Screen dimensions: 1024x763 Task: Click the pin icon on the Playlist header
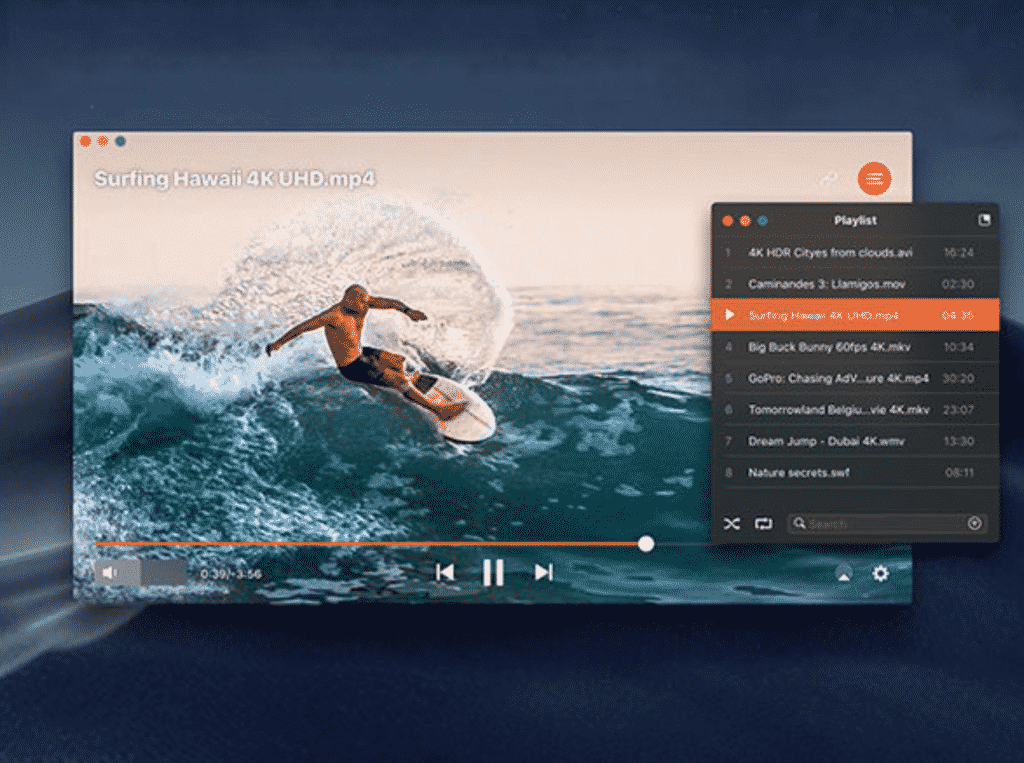(x=985, y=220)
